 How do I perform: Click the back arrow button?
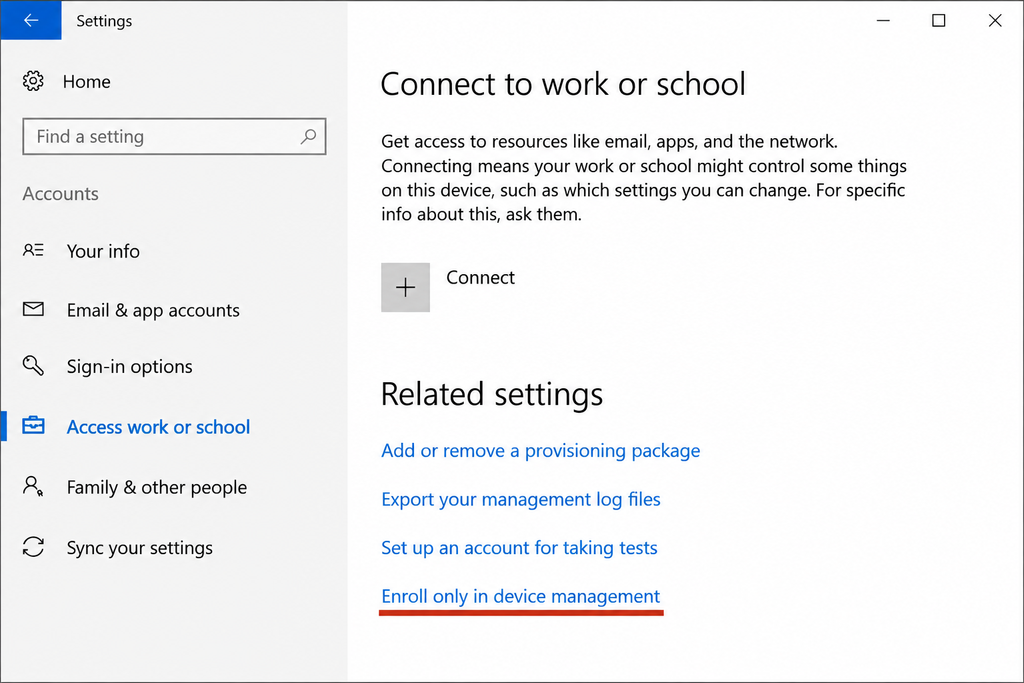pyautogui.click(x=31, y=20)
